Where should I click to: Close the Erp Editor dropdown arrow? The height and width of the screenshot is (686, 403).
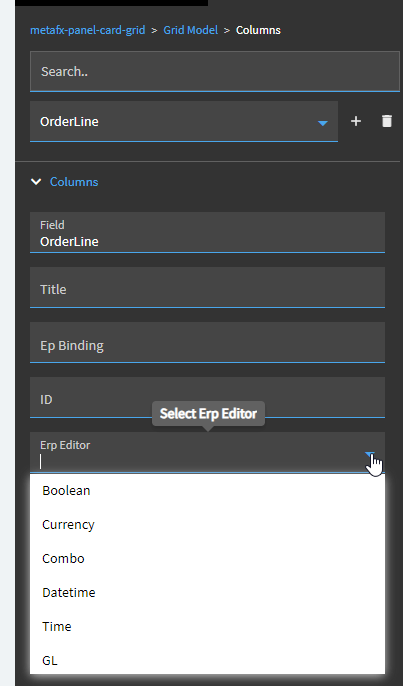point(370,455)
